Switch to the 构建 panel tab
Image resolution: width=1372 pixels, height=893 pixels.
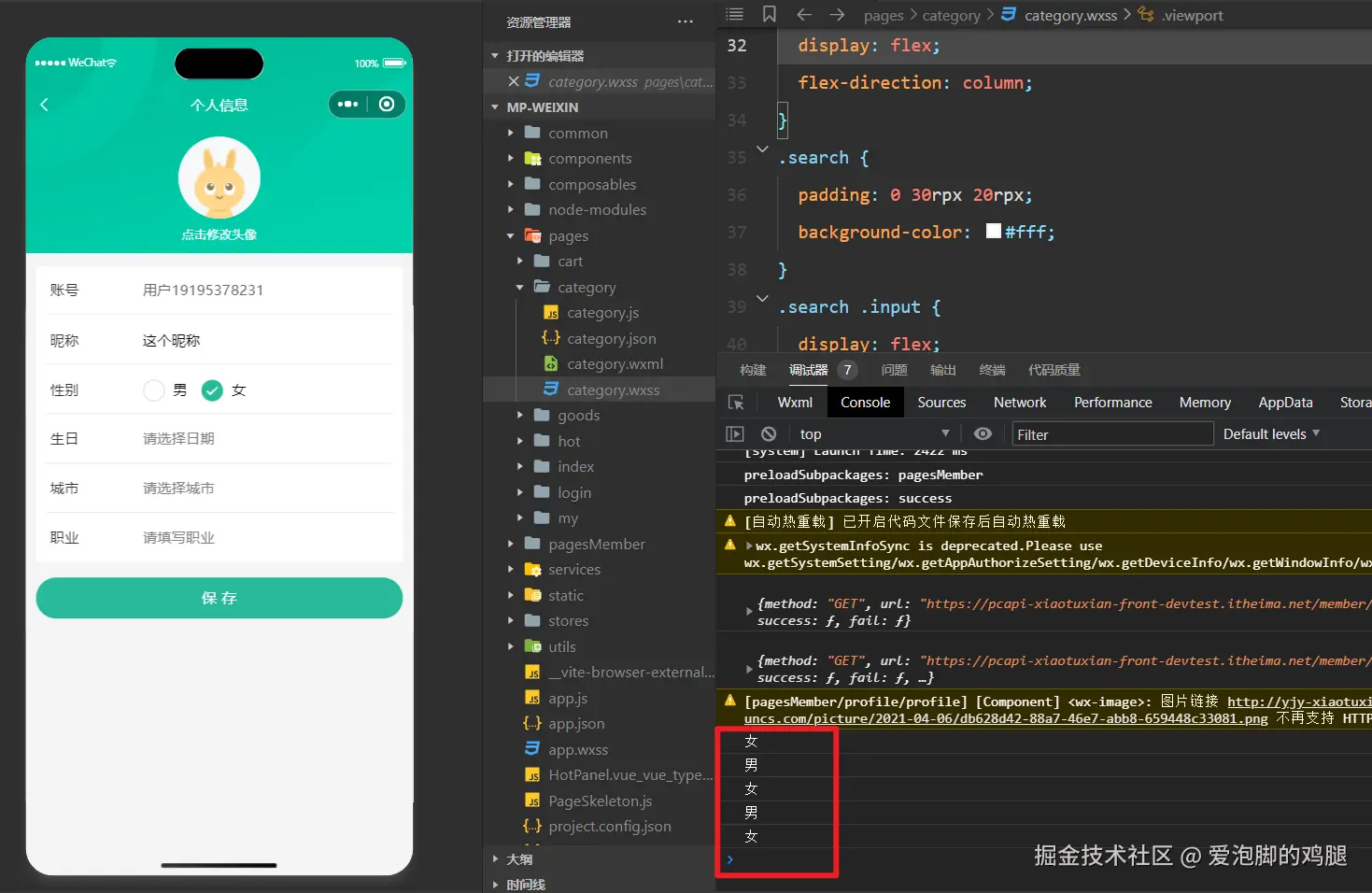tap(753, 370)
